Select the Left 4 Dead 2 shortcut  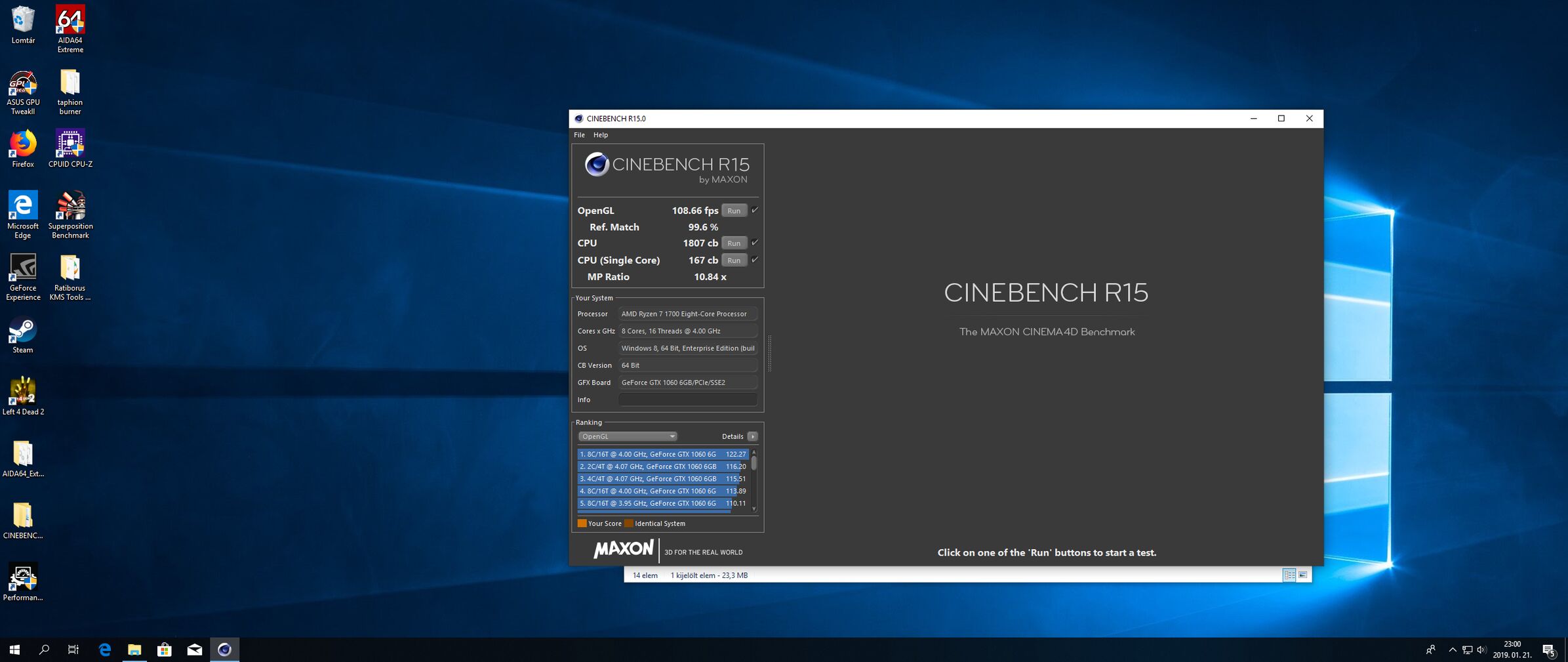click(x=23, y=396)
